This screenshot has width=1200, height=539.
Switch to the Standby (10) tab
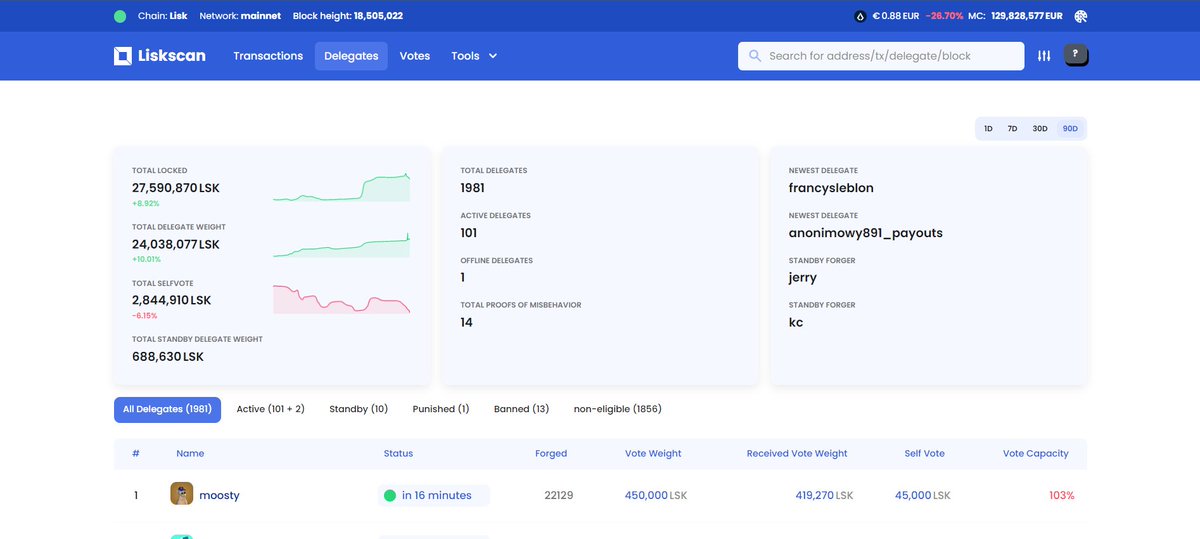click(x=358, y=409)
